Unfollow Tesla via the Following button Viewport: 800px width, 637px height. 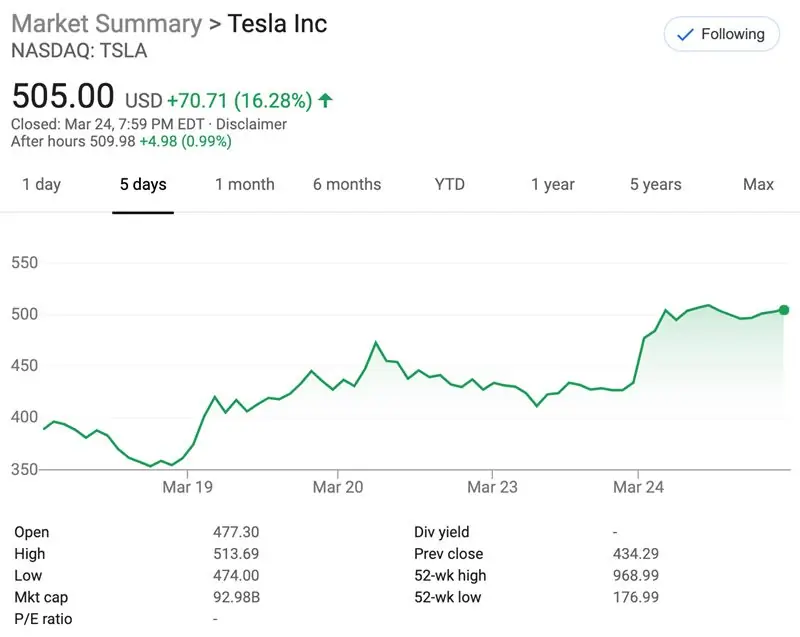721,33
